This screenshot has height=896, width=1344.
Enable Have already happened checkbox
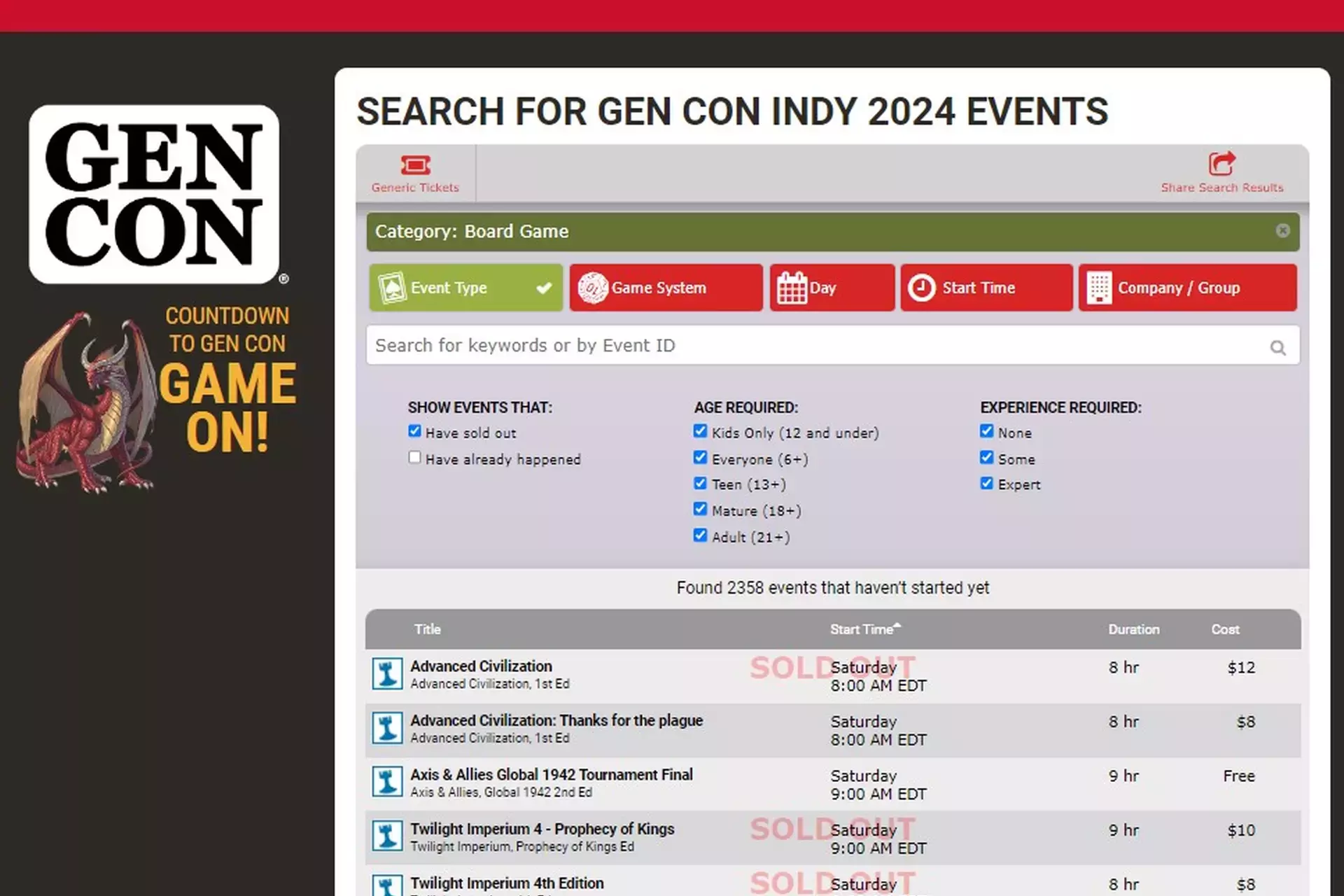414,458
